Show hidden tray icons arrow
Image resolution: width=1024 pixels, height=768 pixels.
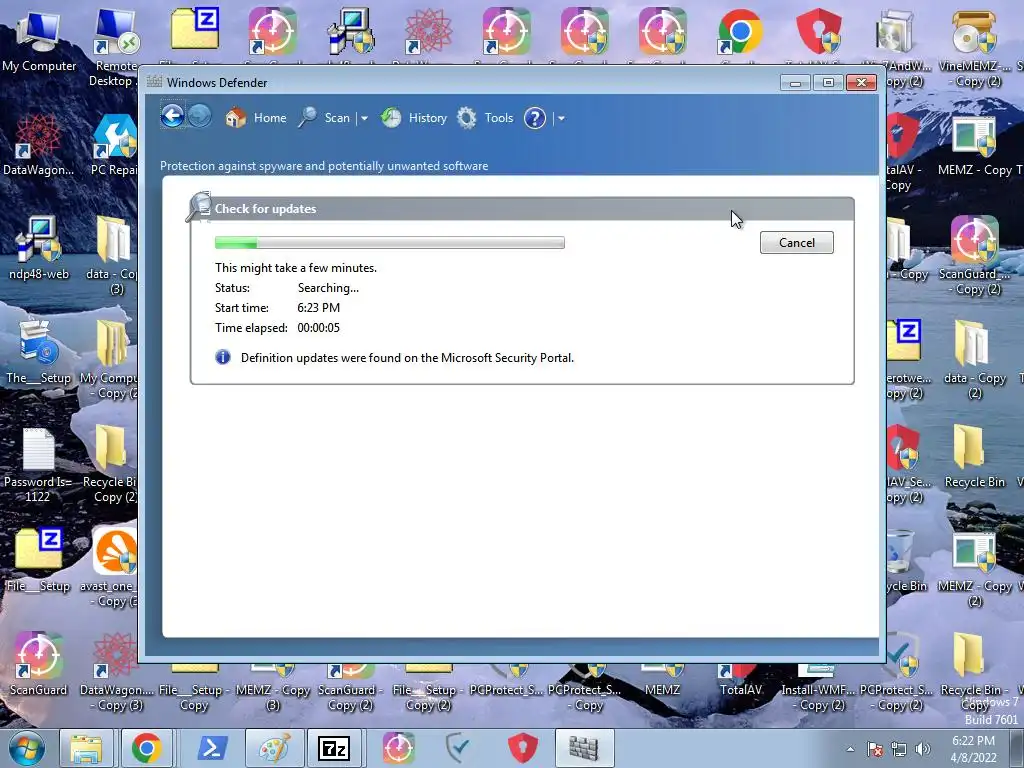850,749
